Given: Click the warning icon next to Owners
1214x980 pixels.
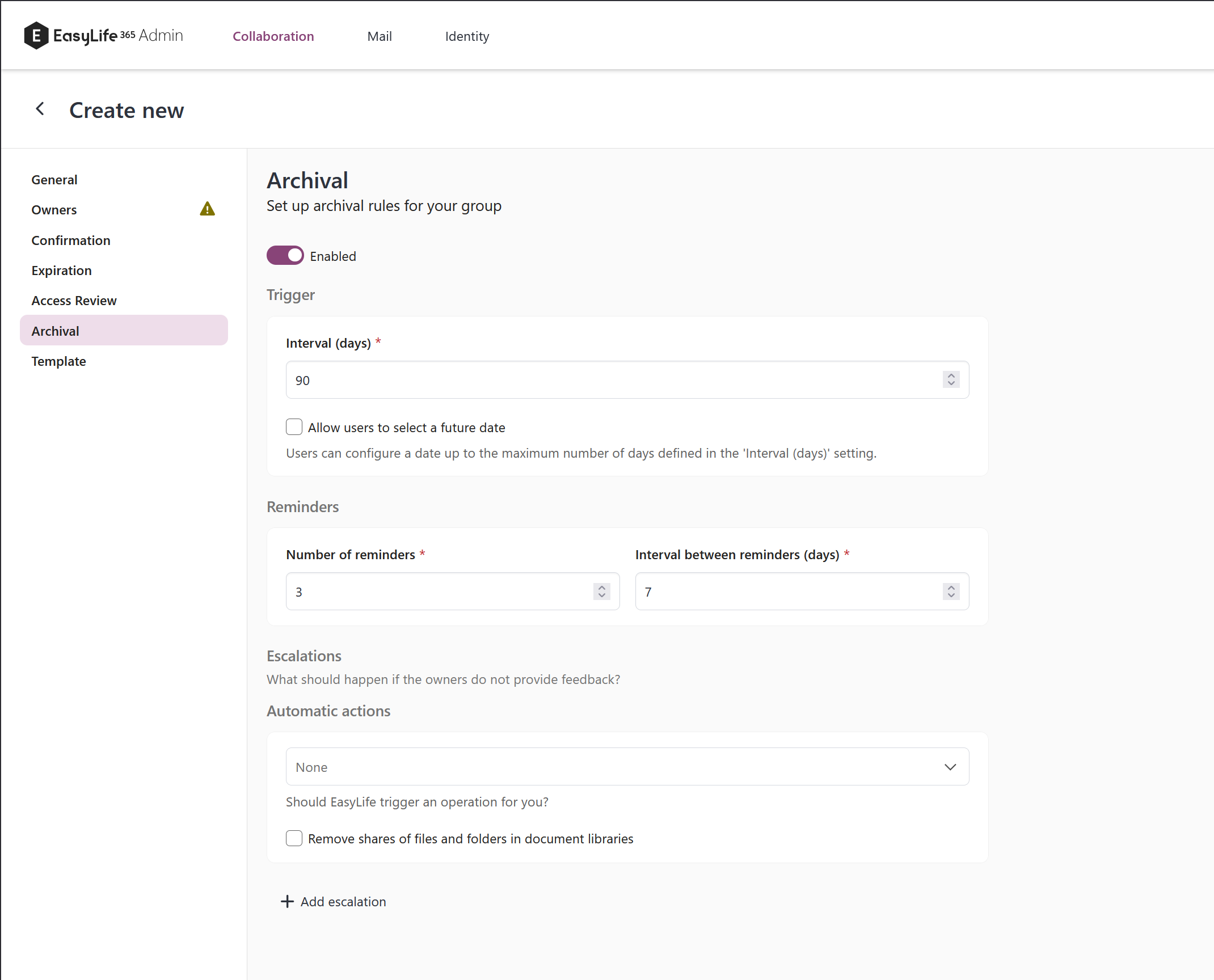Looking at the screenshot, I should pyautogui.click(x=207, y=209).
